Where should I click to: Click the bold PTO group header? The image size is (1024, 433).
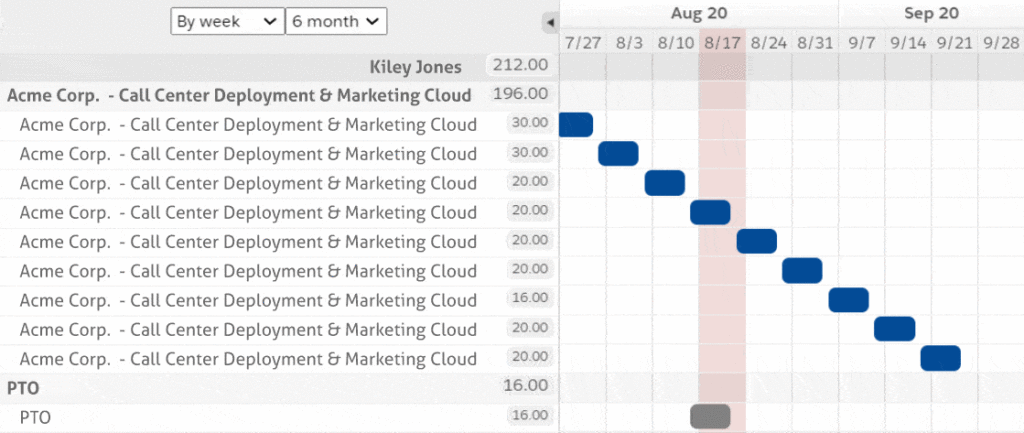22,385
